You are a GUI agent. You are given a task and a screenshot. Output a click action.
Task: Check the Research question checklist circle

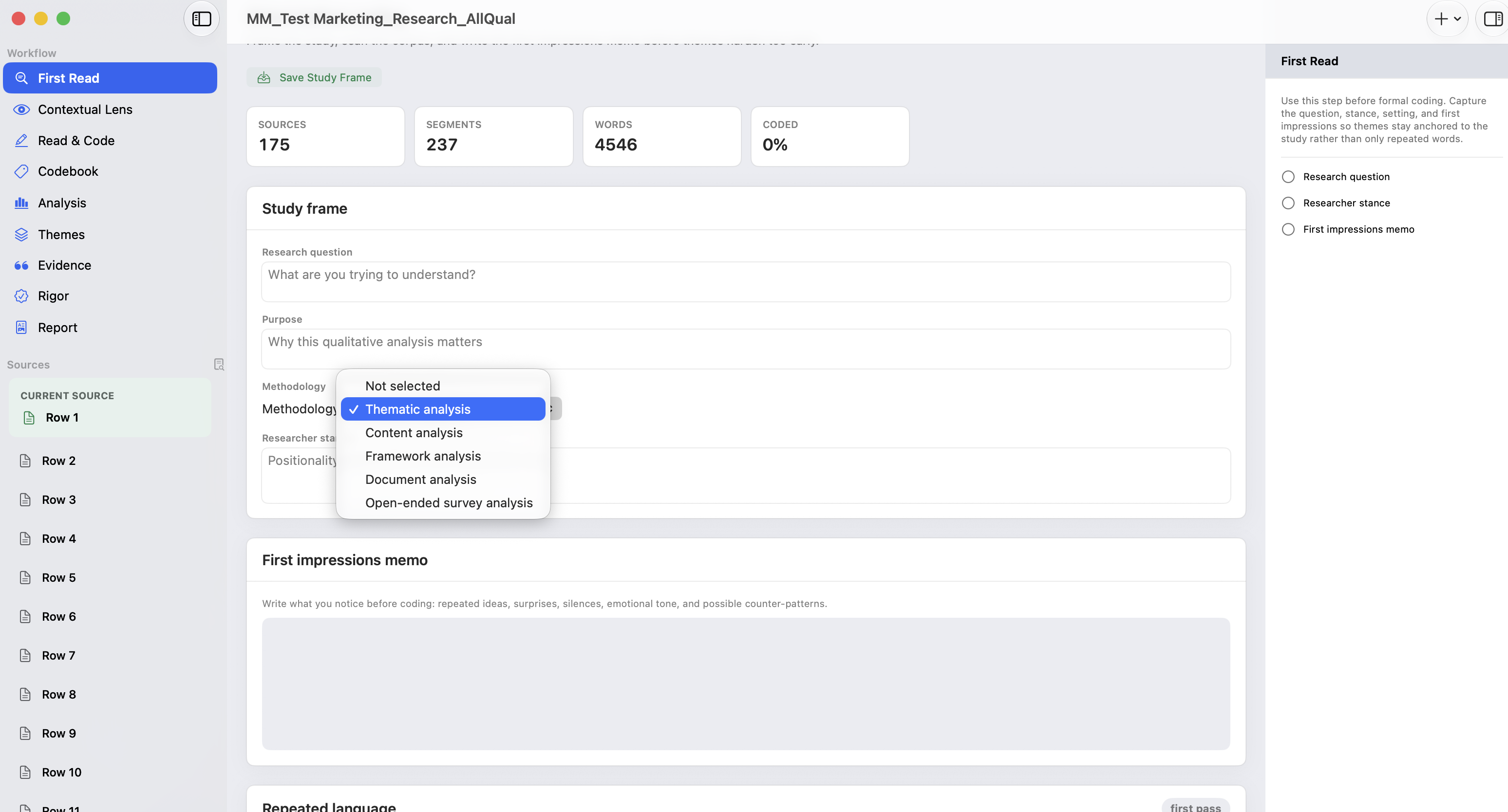pyautogui.click(x=1288, y=177)
